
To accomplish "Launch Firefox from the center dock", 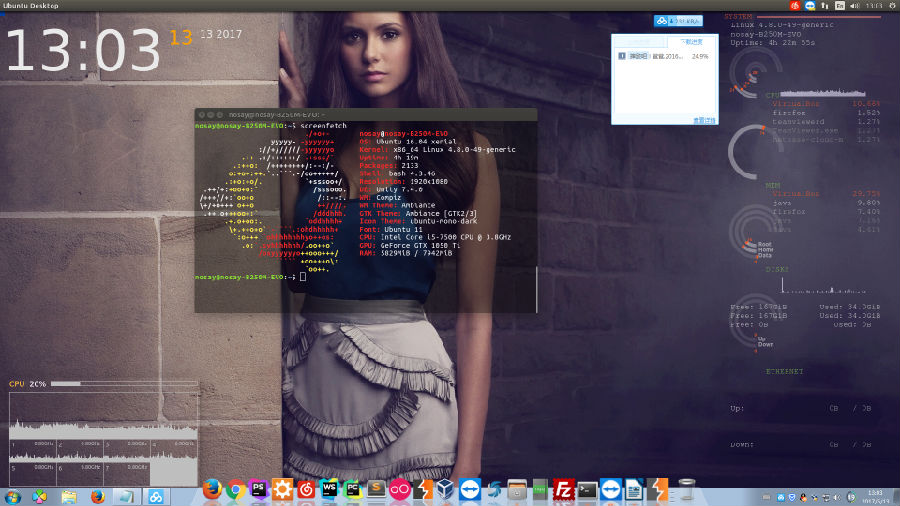I will point(212,490).
